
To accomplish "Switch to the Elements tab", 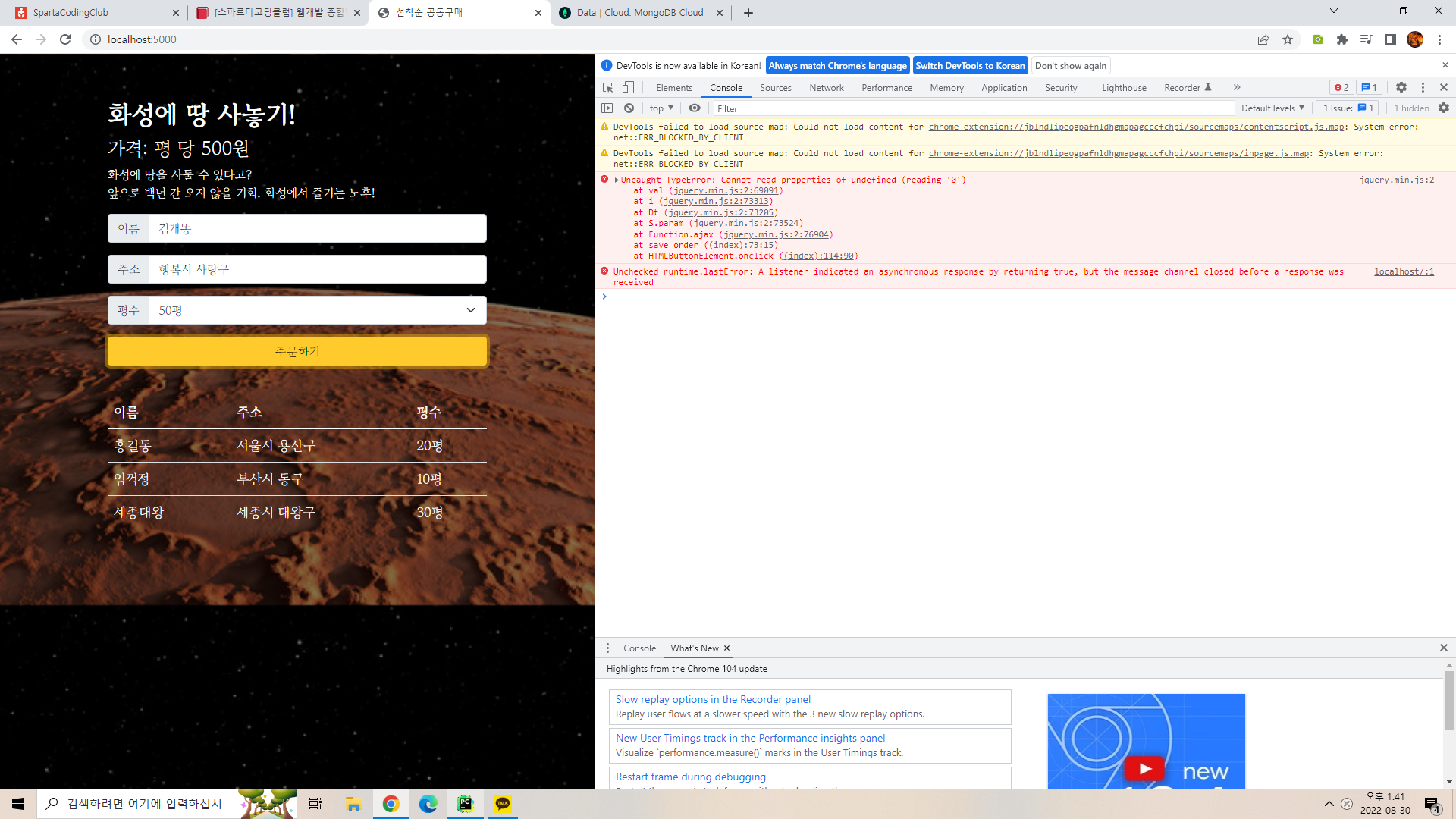I will point(674,88).
